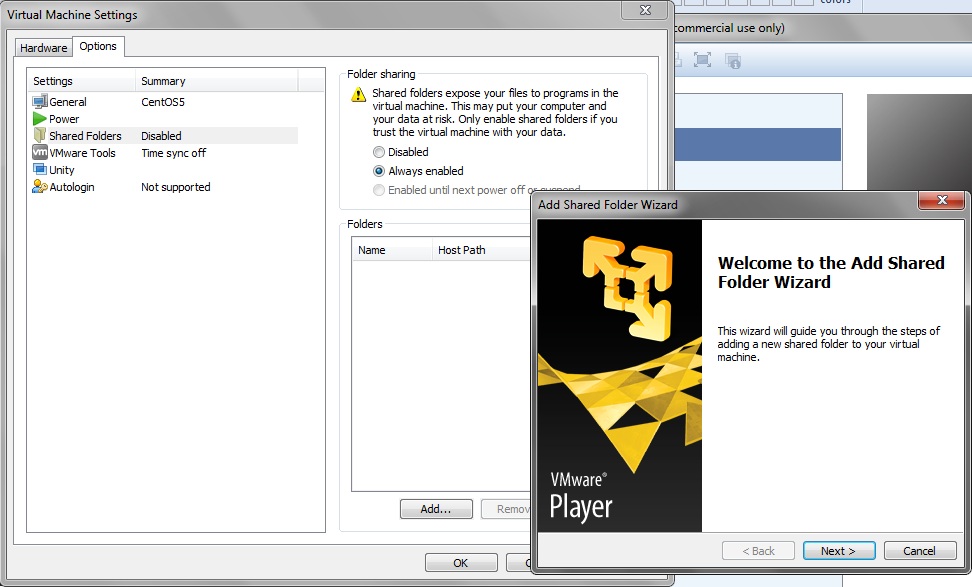
Task: Cancel the Add Shared Folder Wizard
Action: 918,550
